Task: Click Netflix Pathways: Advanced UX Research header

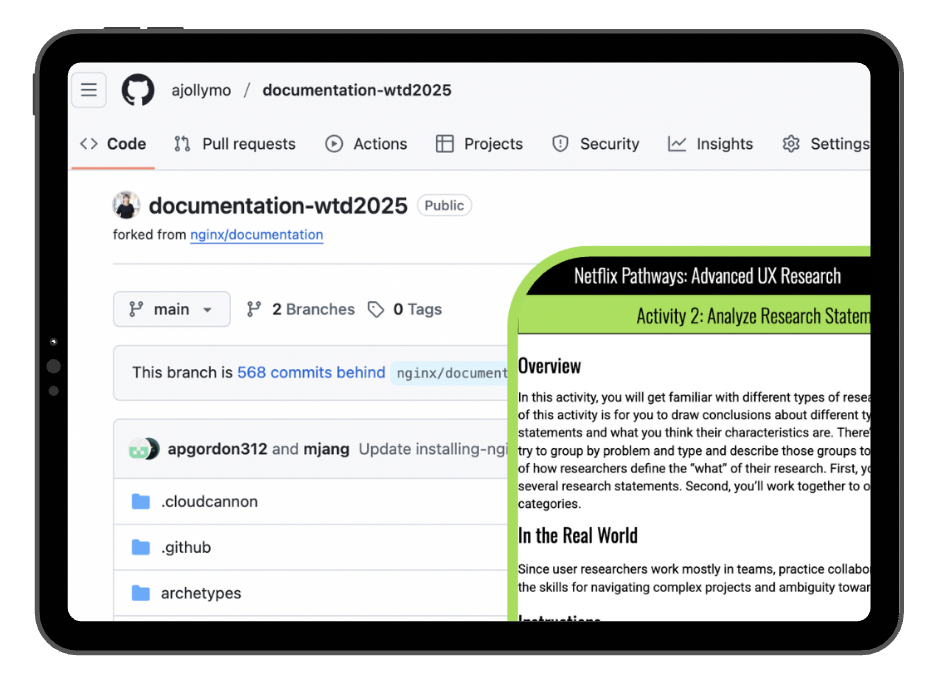Action: 707,276
